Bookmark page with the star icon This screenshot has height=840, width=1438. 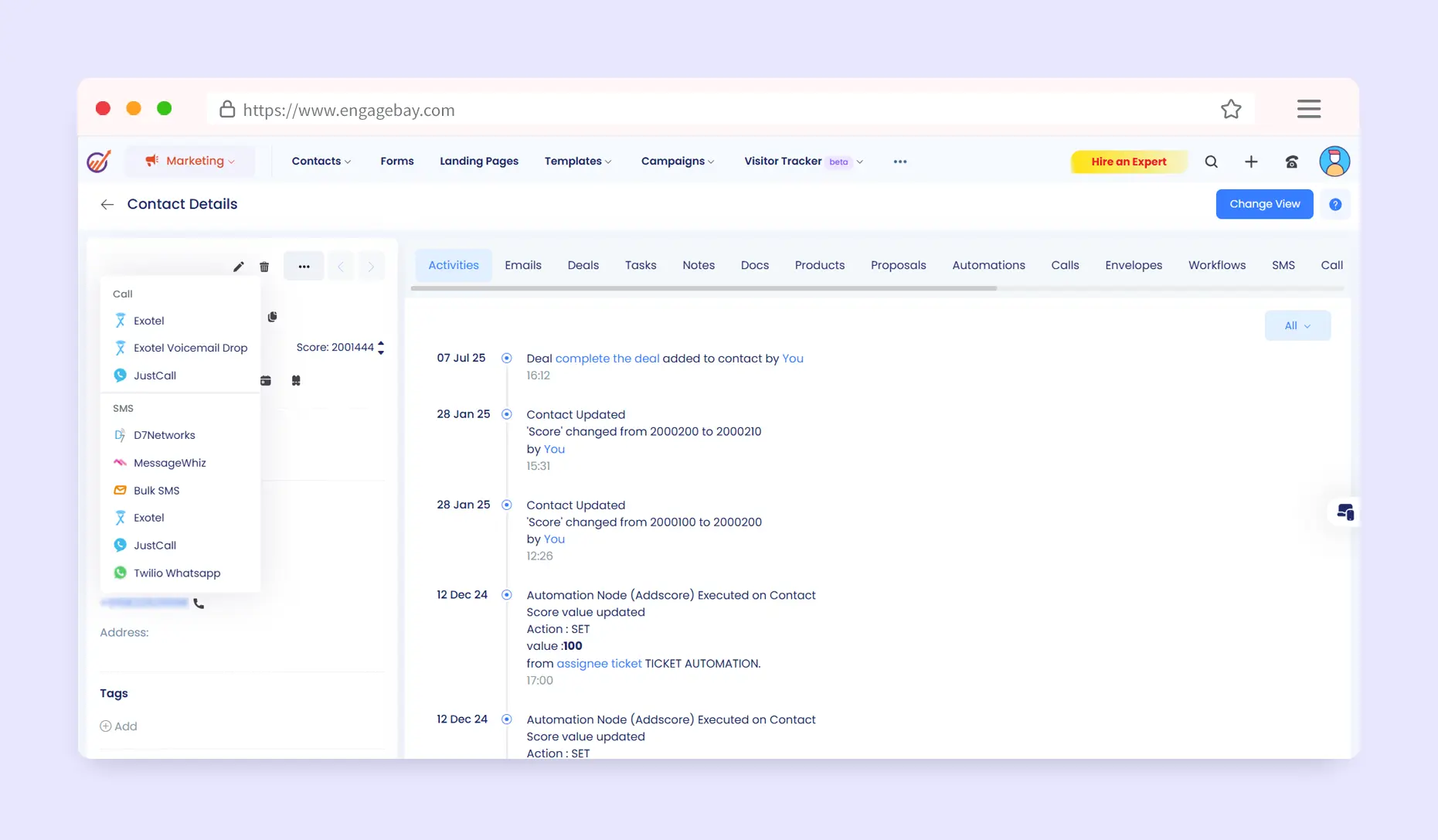[x=1231, y=110]
